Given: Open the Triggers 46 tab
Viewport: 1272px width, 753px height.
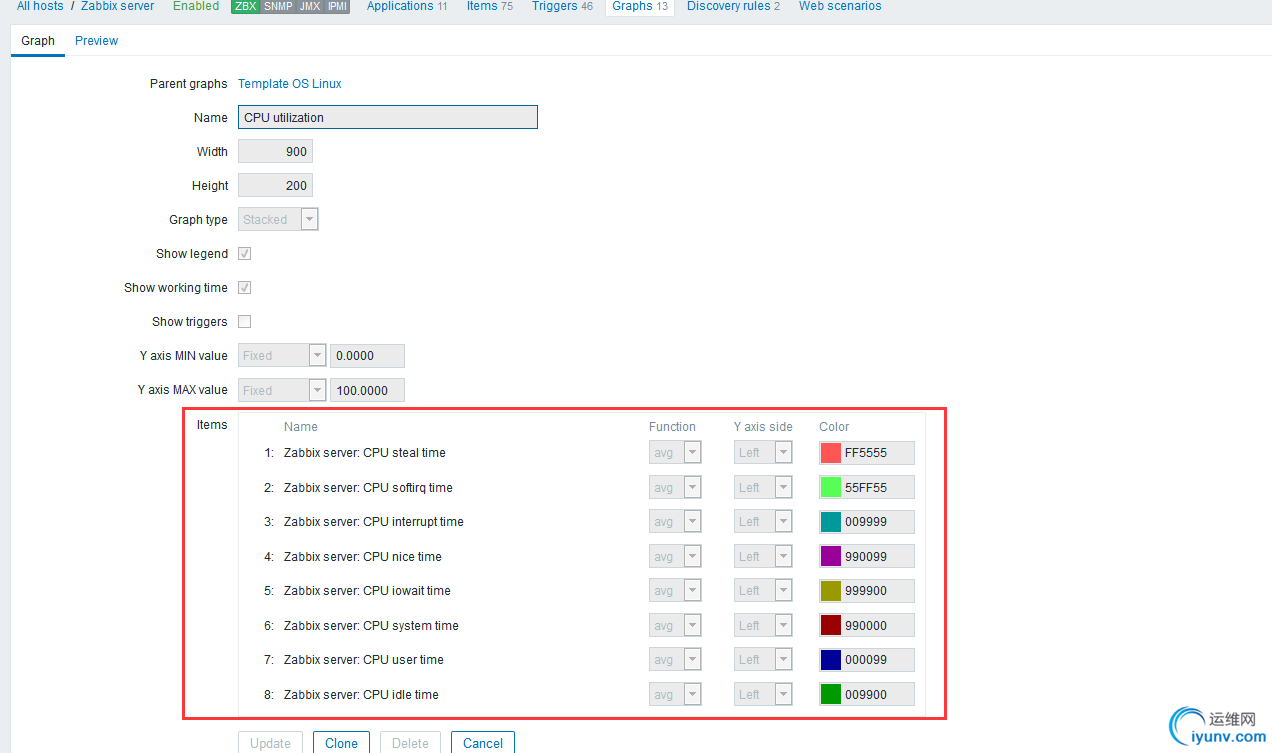Looking at the screenshot, I should pyautogui.click(x=562, y=6).
